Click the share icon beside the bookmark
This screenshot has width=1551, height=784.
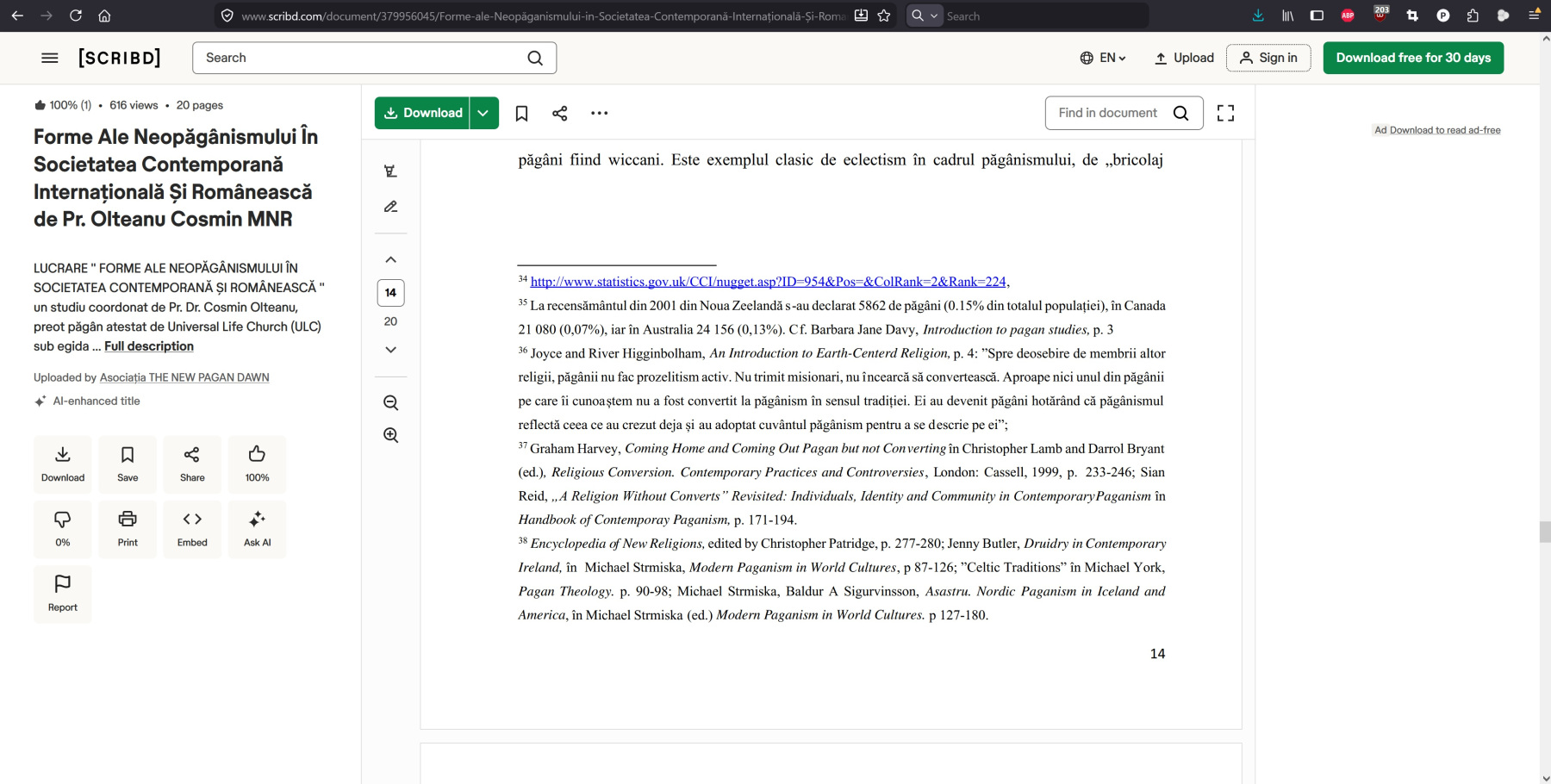click(x=559, y=114)
